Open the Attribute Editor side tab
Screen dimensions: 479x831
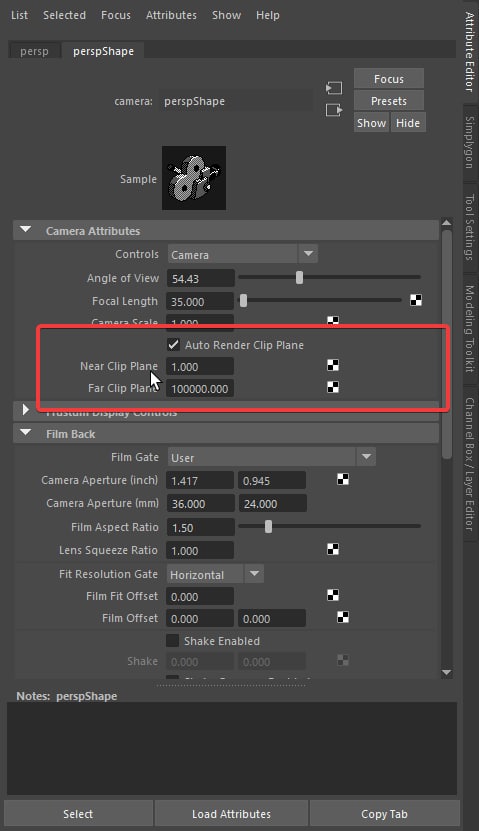469,51
